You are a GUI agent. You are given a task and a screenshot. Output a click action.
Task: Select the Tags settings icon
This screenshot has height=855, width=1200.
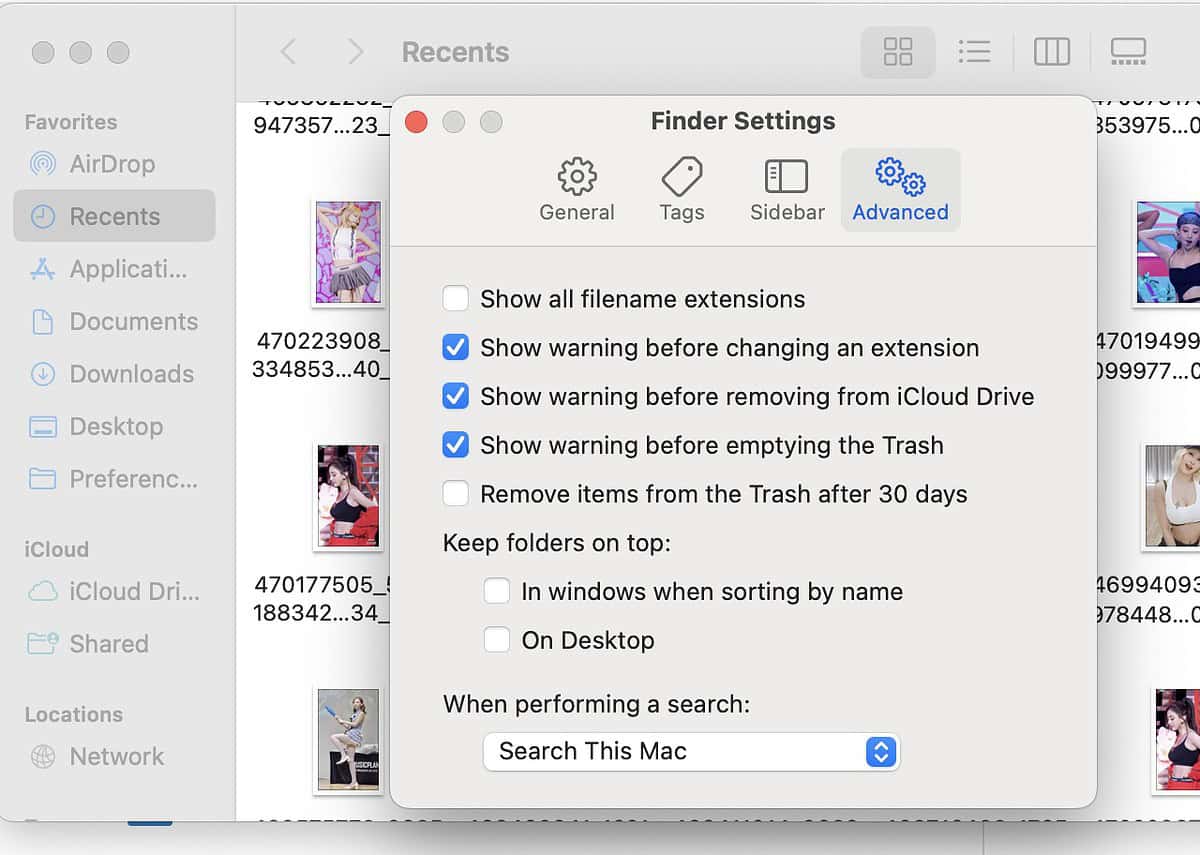point(681,188)
